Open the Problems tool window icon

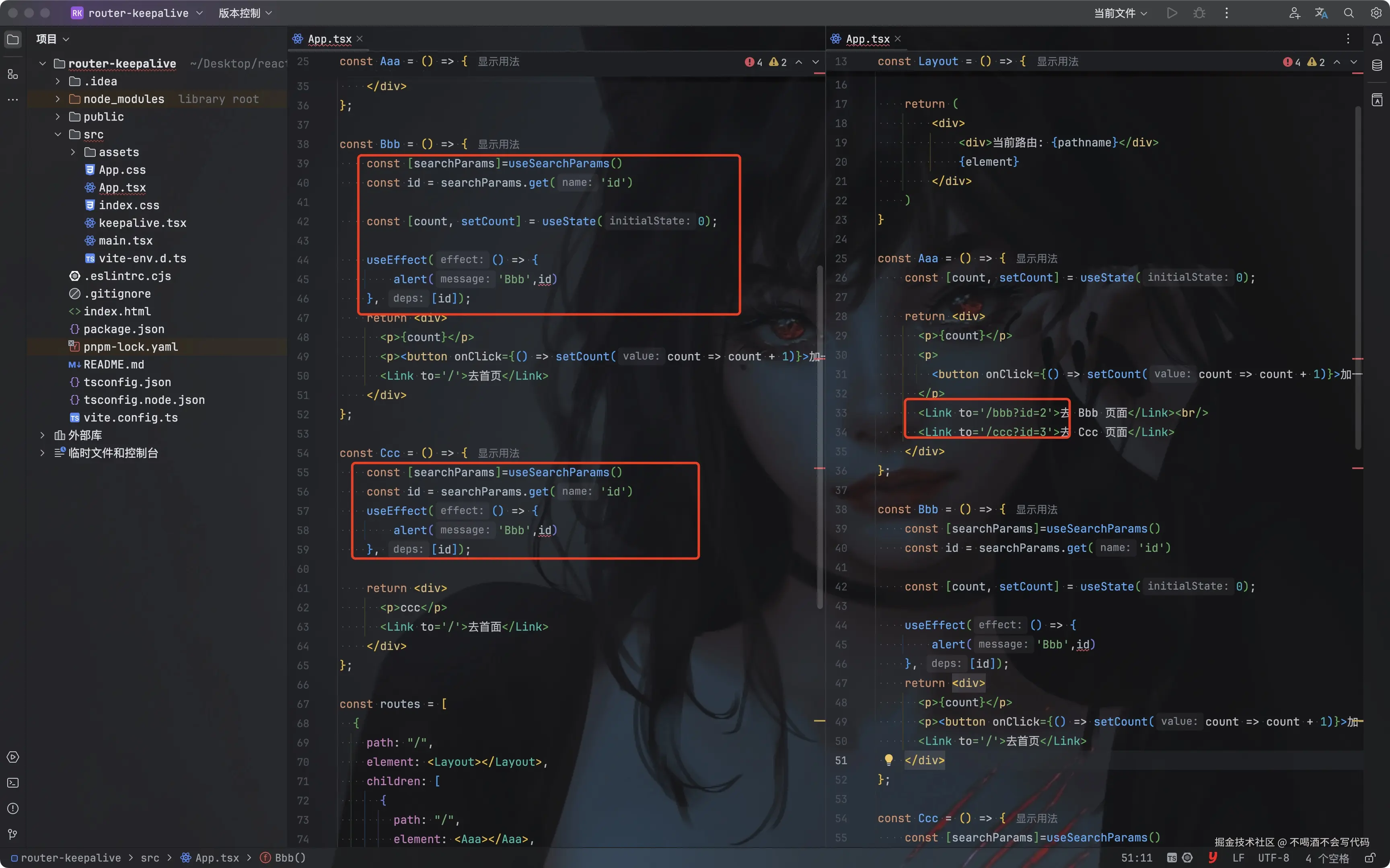[x=12, y=808]
